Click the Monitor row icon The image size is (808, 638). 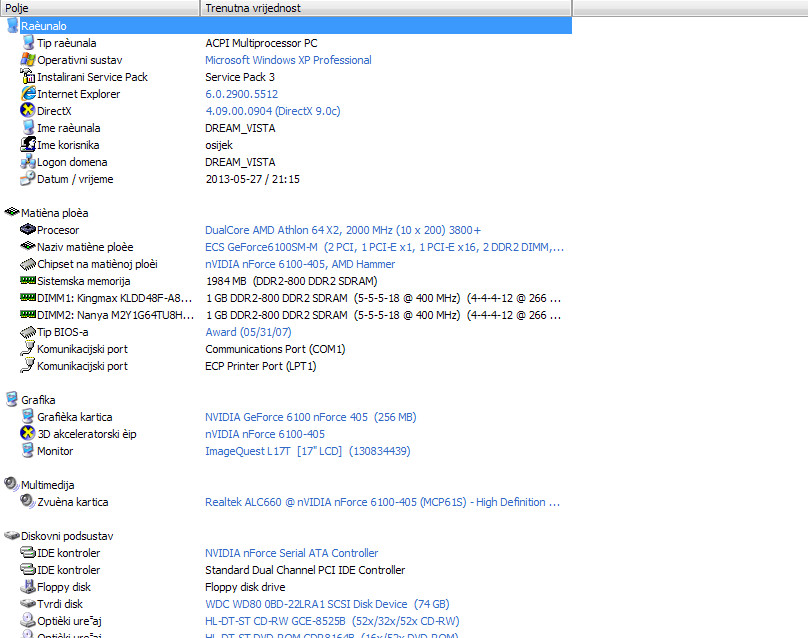[28, 450]
